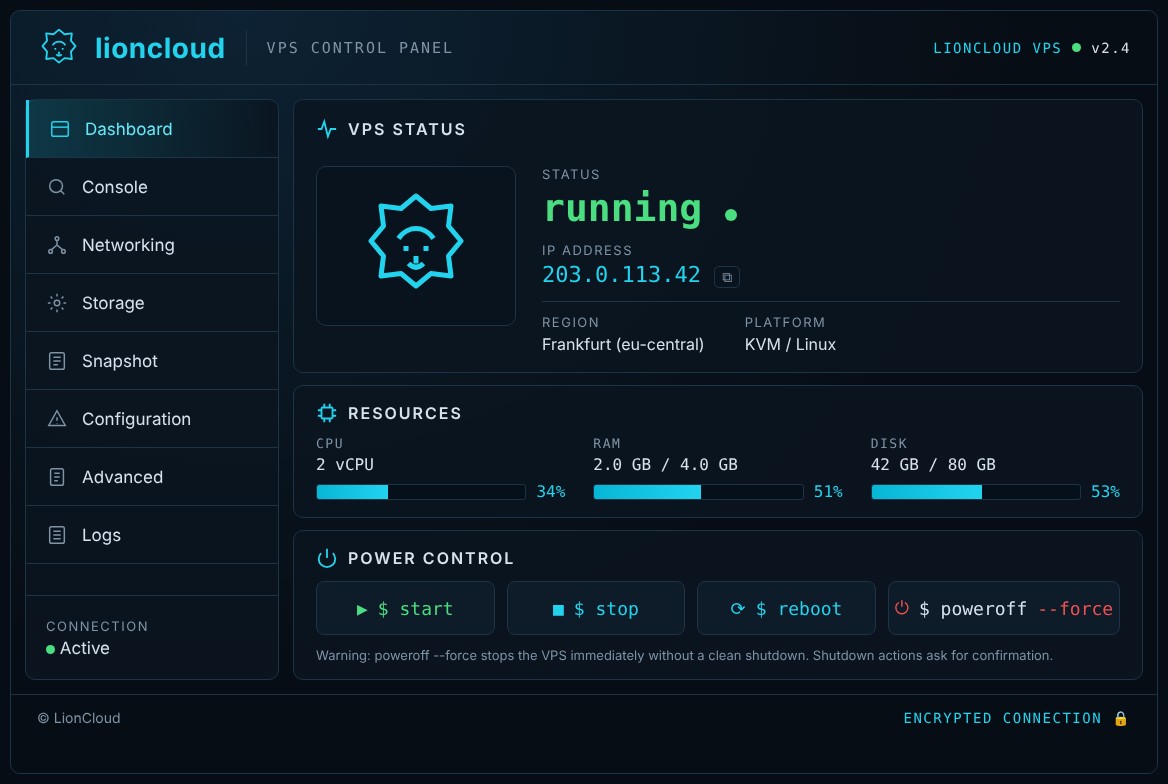
Task: Click the green Active connection dot
Action: pyautogui.click(x=51, y=649)
